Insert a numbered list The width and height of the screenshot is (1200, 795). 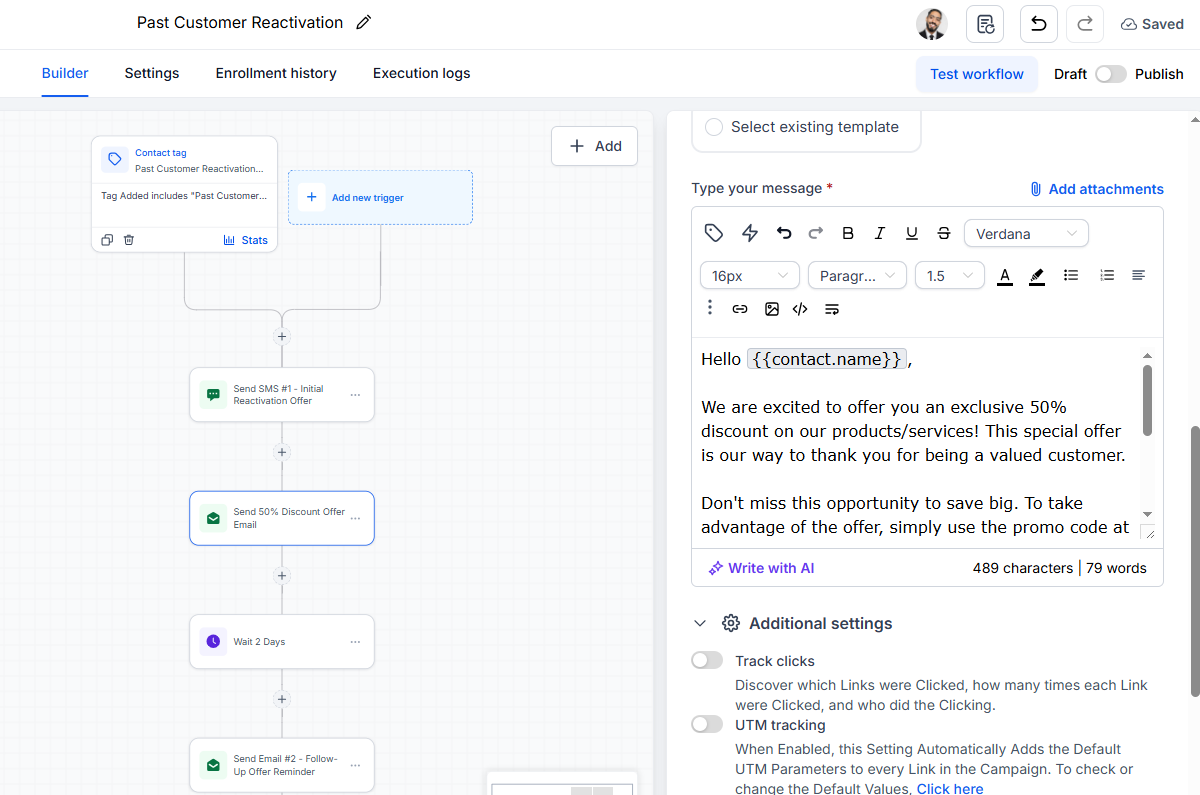point(1107,275)
